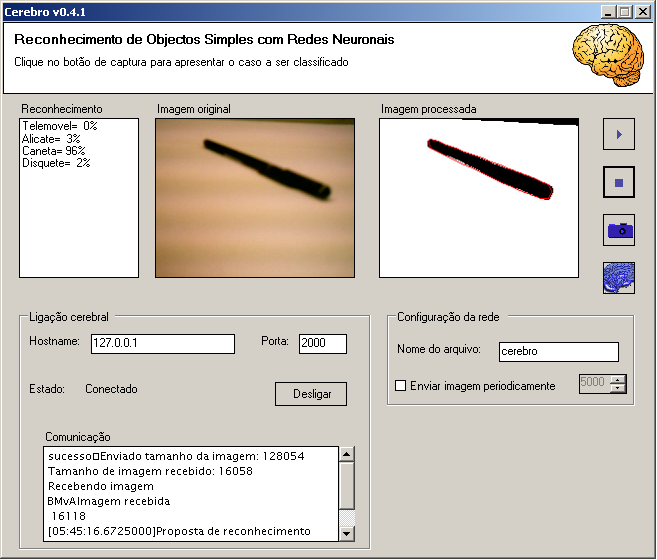Image resolution: width=657 pixels, height=560 pixels.
Task: Click the Imagem processada picture
Action: pyautogui.click(x=479, y=198)
